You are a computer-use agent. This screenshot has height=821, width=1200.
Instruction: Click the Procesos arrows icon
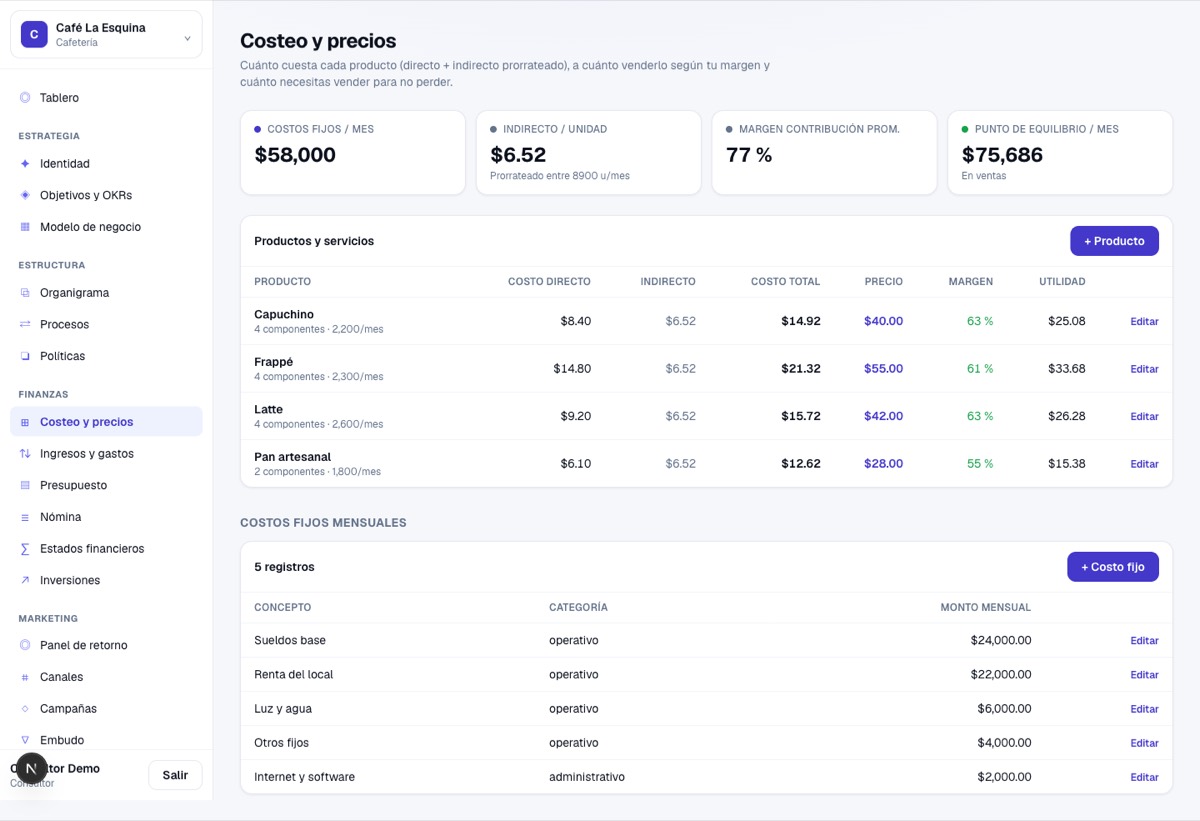coord(25,325)
